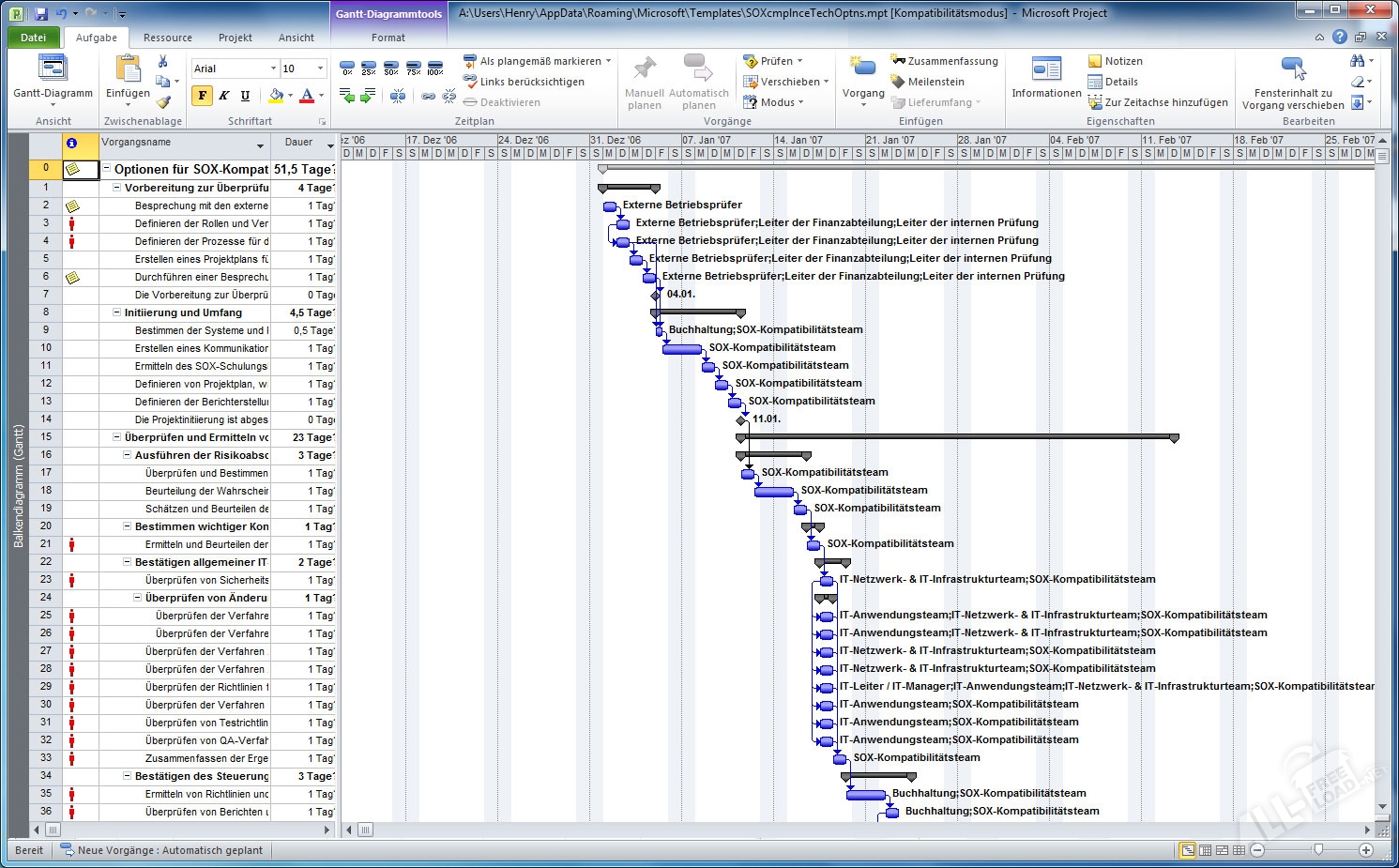Collapse the 'Initiierung und Umfang' summary task
1399x868 pixels.
click(x=117, y=312)
